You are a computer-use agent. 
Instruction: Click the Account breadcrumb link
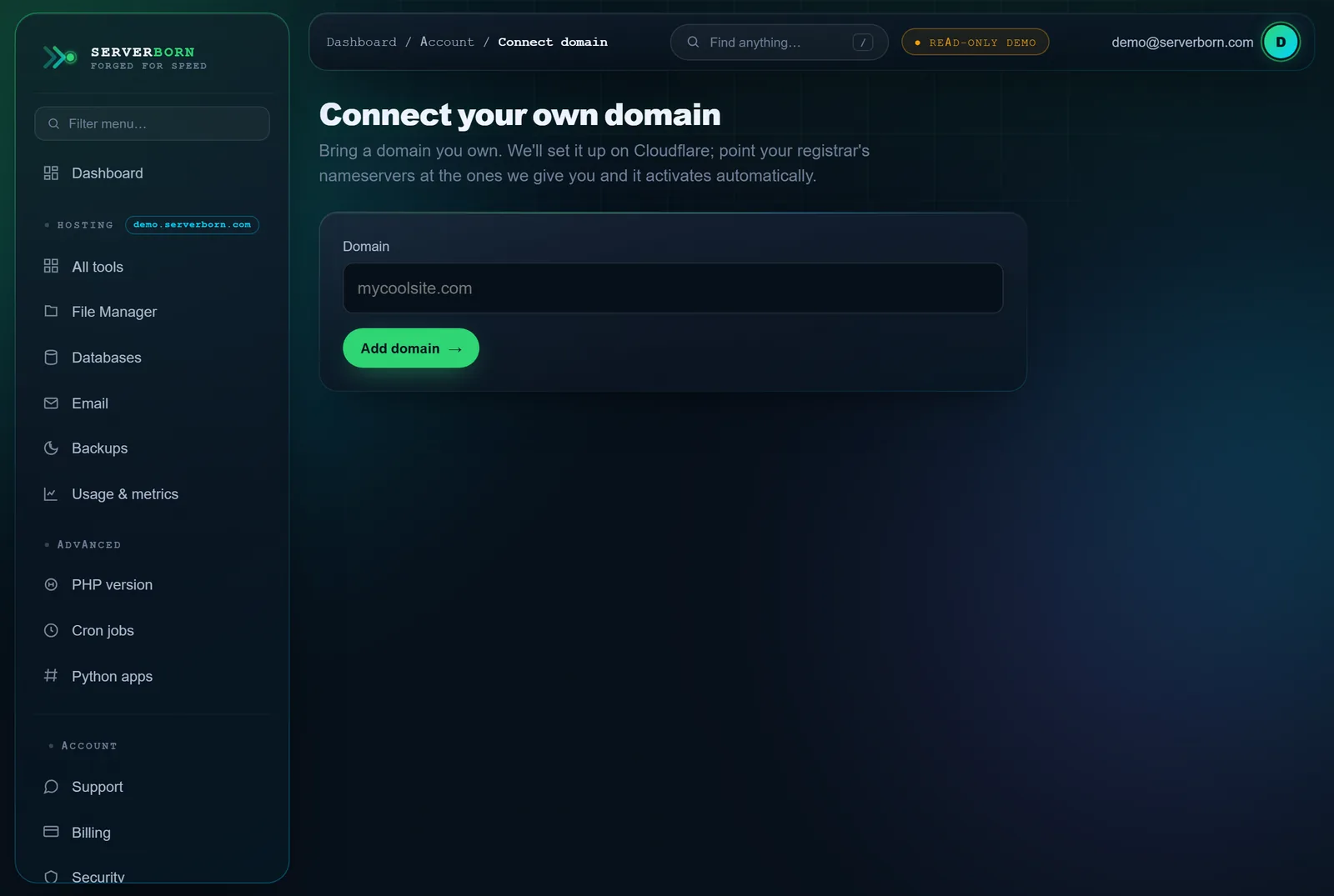point(447,42)
